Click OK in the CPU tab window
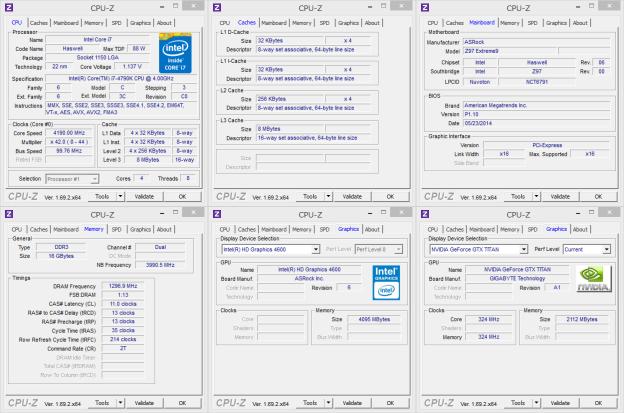Screen dimensions: 624x413 tap(182, 197)
